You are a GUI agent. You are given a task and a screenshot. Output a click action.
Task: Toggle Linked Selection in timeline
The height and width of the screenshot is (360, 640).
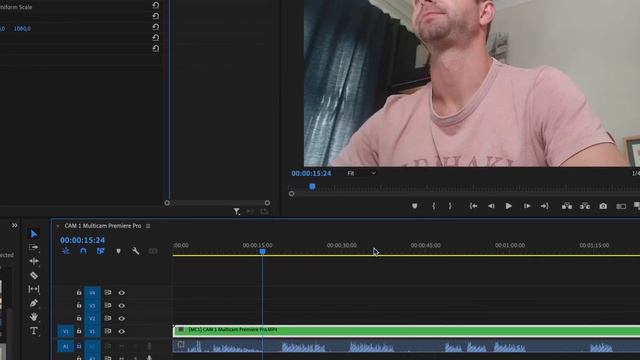[x=101, y=251]
